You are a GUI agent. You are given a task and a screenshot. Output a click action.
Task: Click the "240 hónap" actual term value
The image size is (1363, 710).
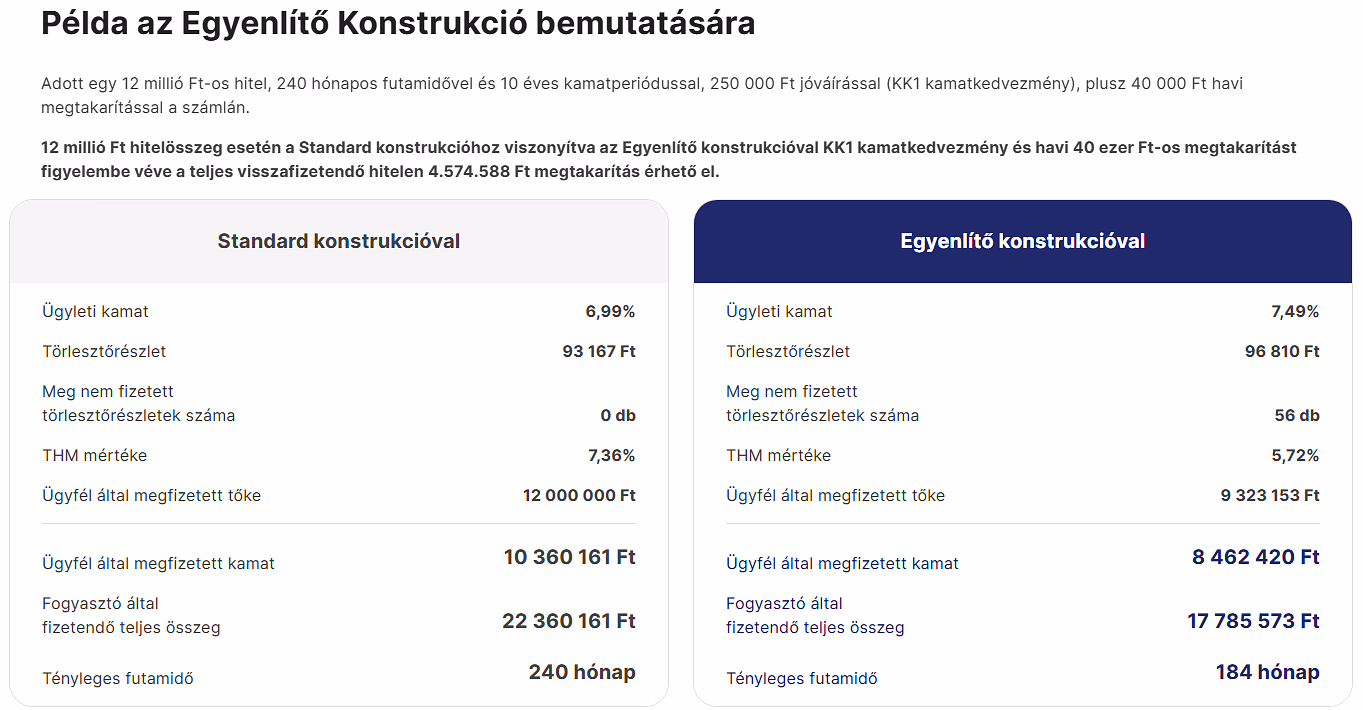coord(582,672)
